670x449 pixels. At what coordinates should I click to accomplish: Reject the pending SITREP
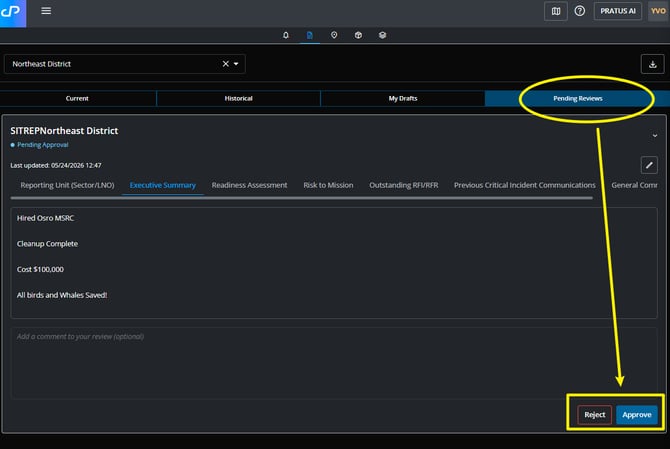click(x=594, y=414)
